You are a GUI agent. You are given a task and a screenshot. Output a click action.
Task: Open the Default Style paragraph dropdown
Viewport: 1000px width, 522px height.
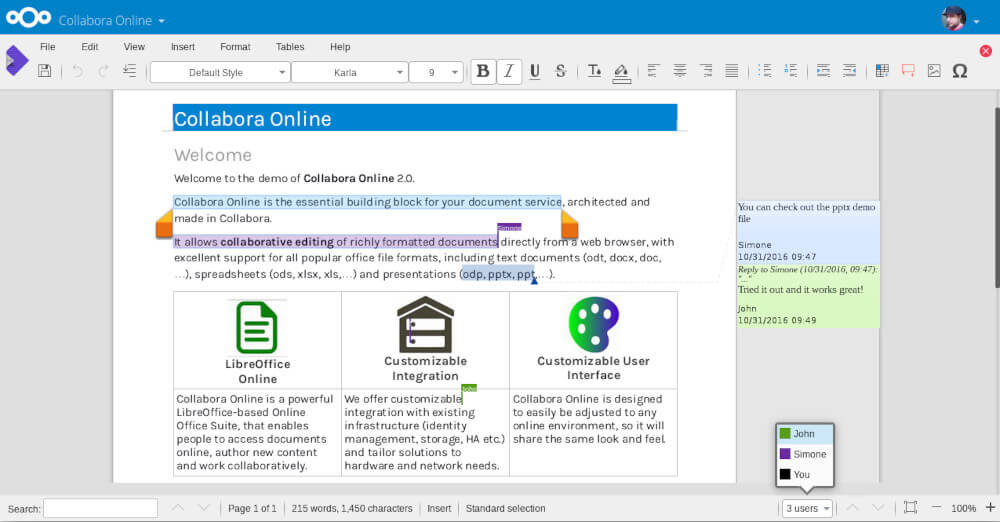pos(283,72)
